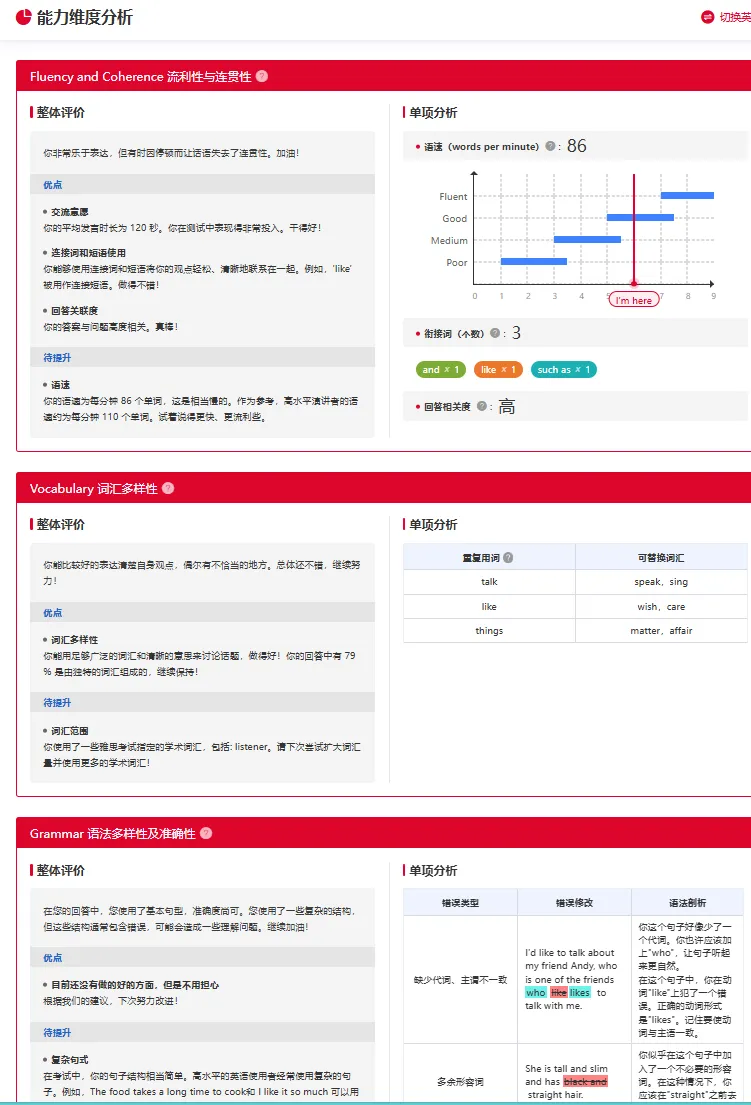This screenshot has height=1105, width=751.
Task: Click the 错误类型 column header
Action: pyautogui.click(x=460, y=903)
